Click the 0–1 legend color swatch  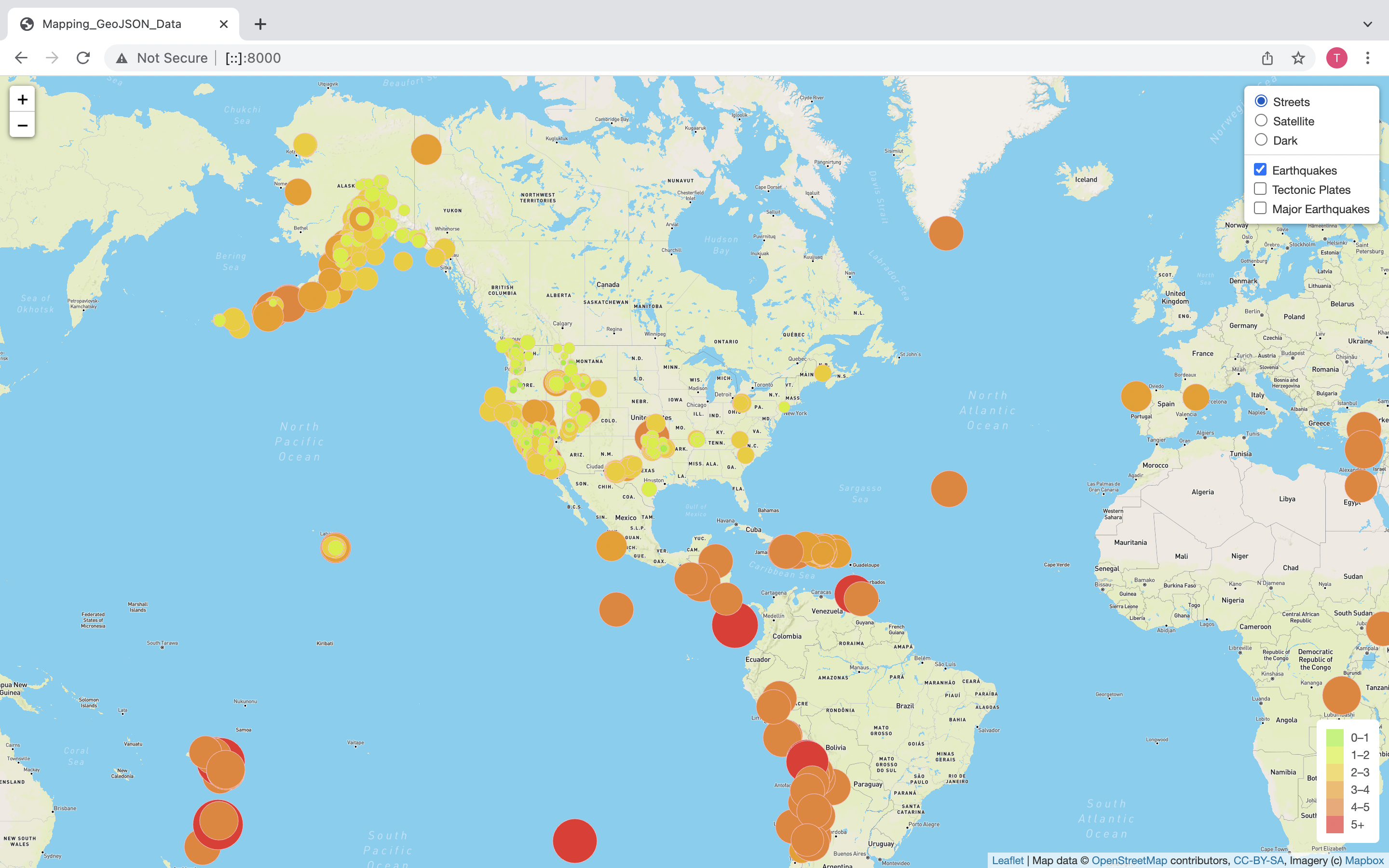pos(1335,738)
